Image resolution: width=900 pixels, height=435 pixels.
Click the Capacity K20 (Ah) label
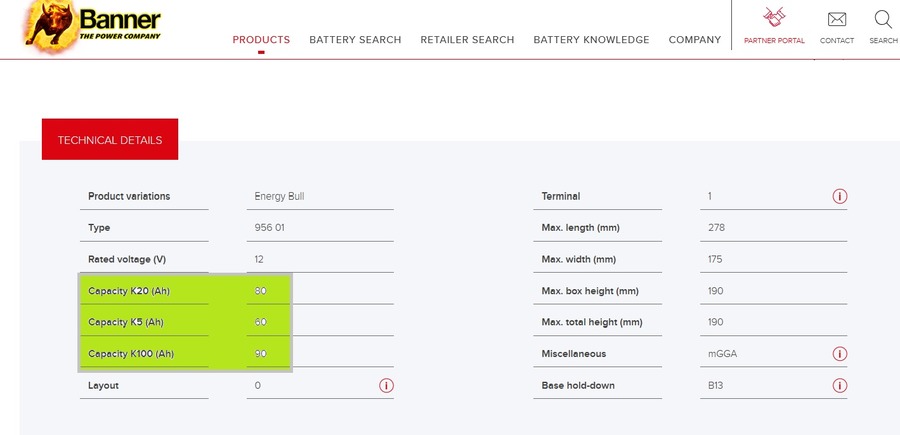(129, 291)
